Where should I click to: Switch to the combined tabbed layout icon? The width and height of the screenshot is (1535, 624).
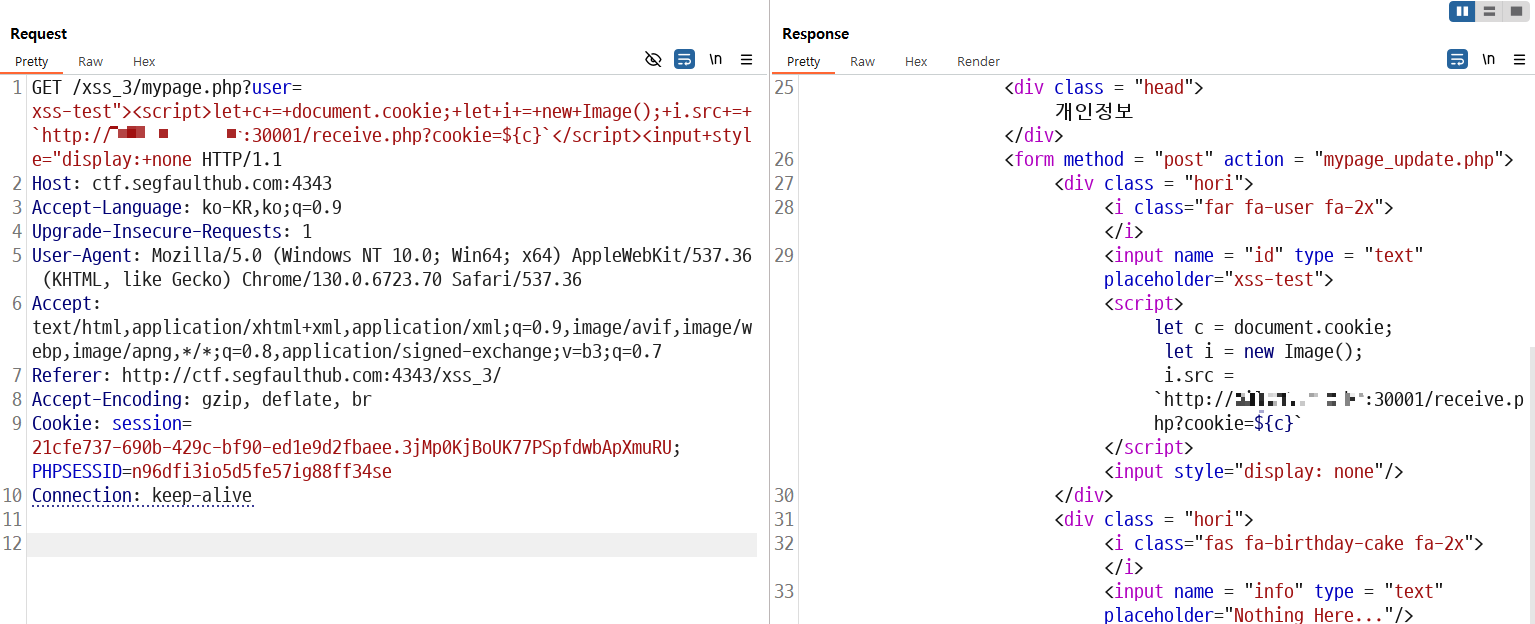1516,12
